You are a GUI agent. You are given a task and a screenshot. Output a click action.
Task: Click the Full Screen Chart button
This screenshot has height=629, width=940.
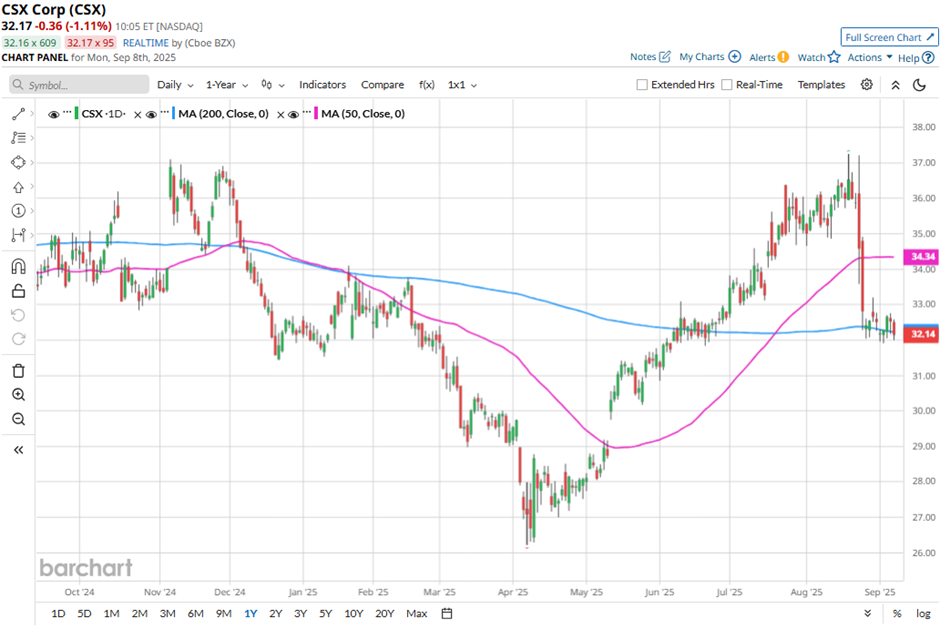pyautogui.click(x=889, y=37)
